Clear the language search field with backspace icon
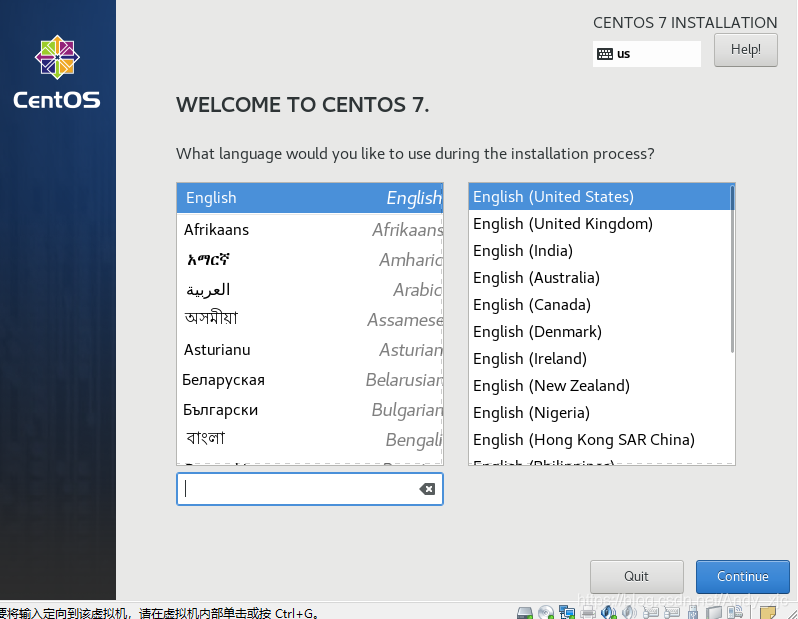The height and width of the screenshot is (619, 798). click(427, 489)
